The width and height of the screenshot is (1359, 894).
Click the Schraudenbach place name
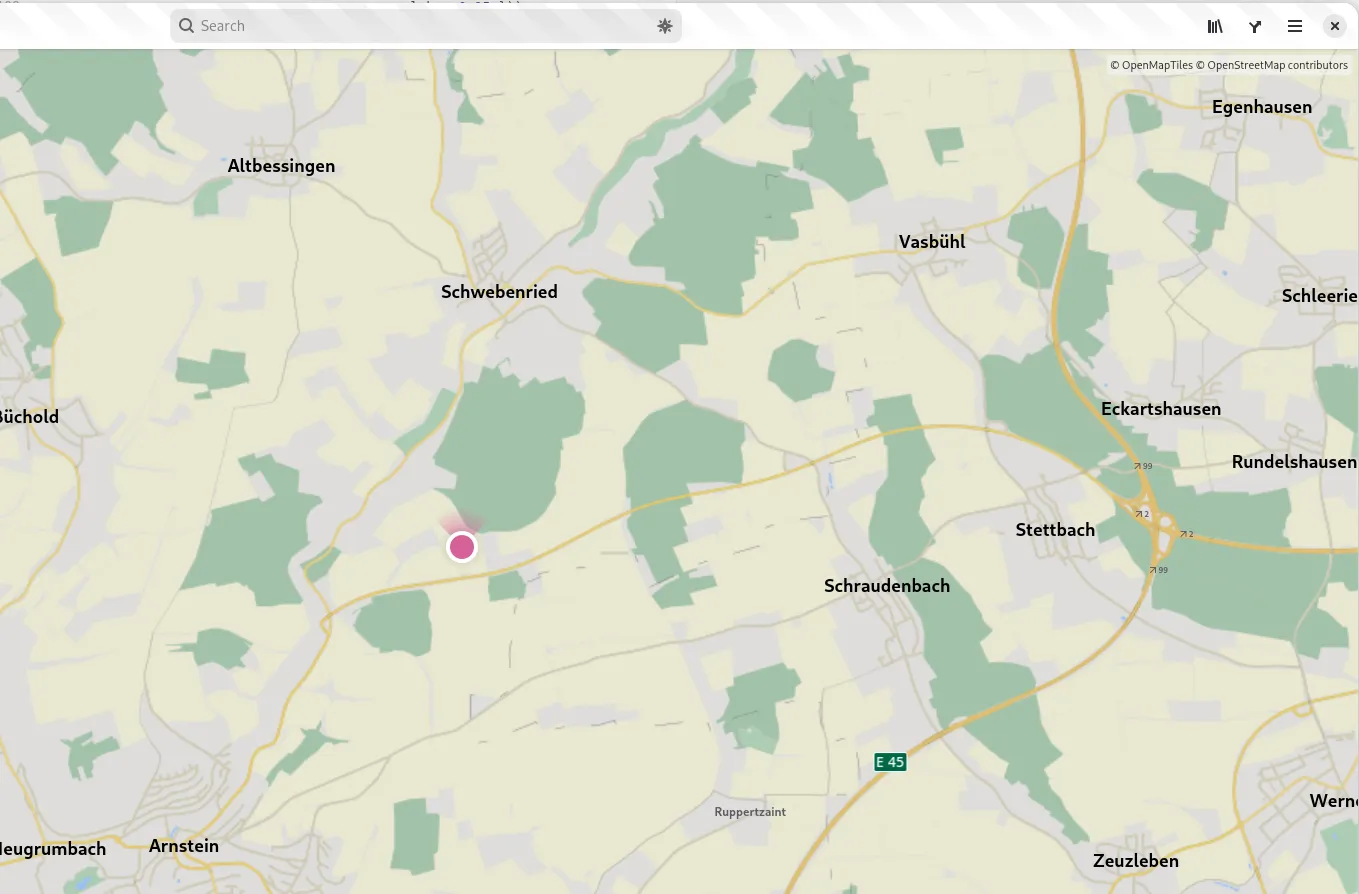click(887, 586)
